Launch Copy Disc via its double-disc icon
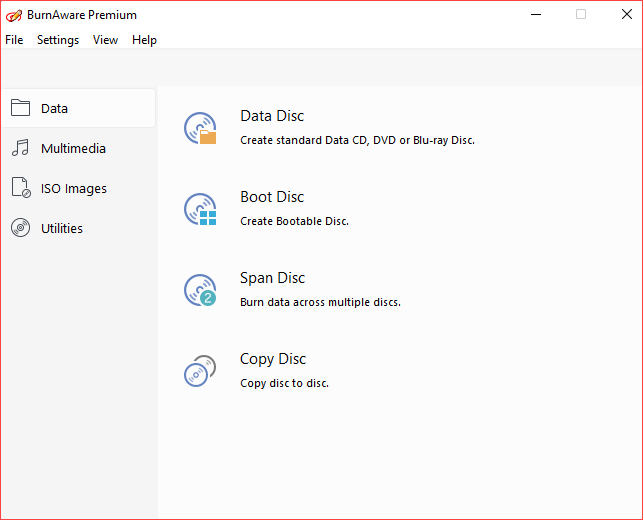Viewport: 643px width, 520px height. point(200,371)
